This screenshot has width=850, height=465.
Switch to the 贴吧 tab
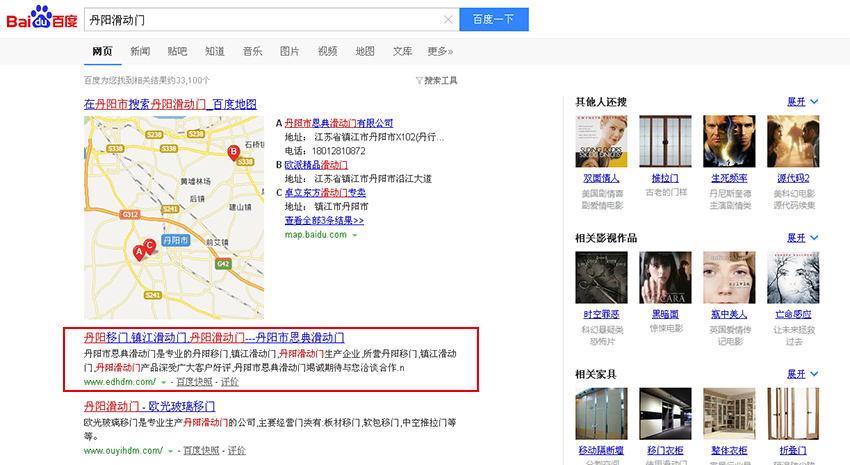pyautogui.click(x=177, y=51)
